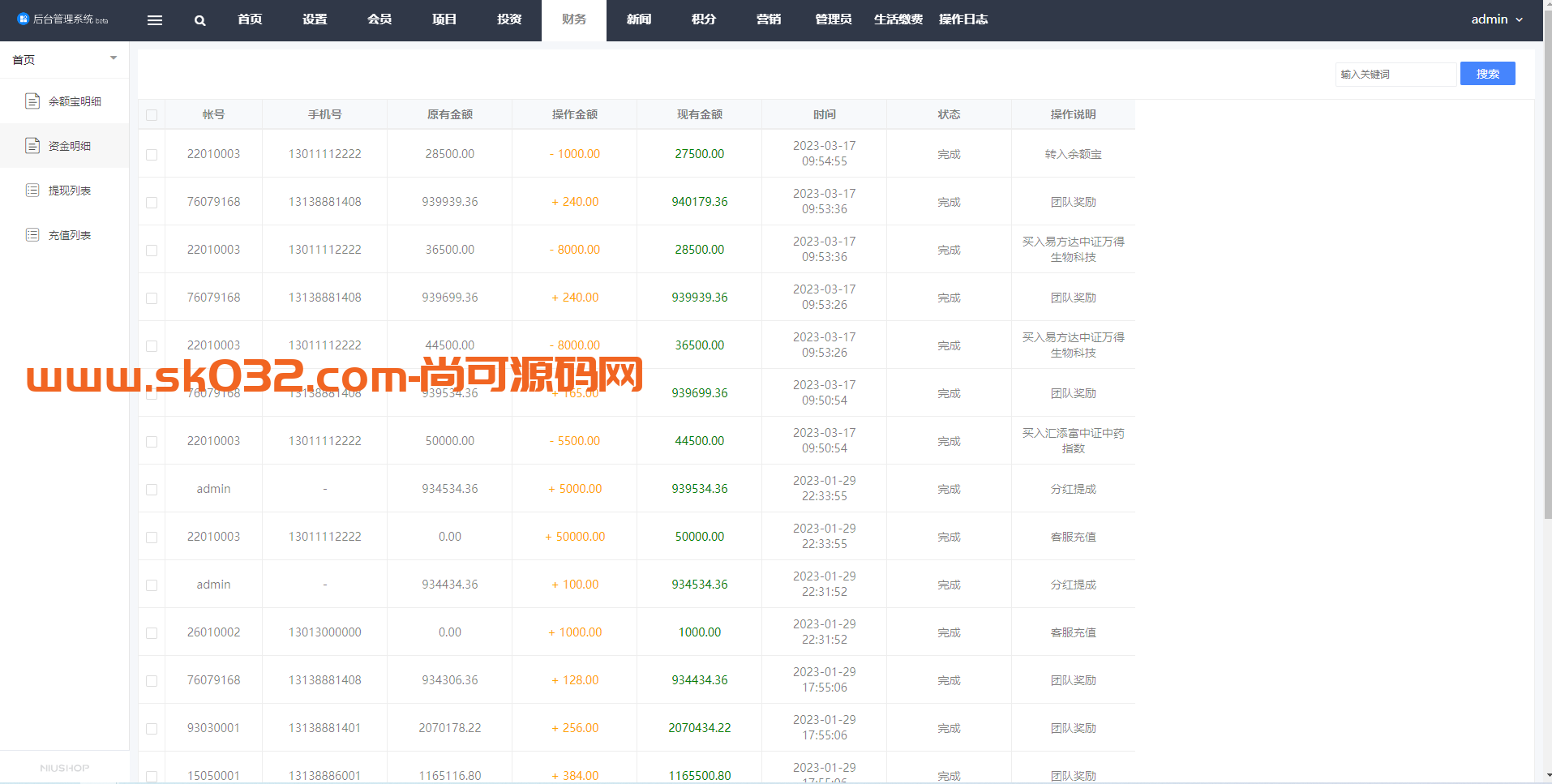1552x784 pixels.
Task: Open 资金明细 in the sidebar
Action: tap(65, 146)
